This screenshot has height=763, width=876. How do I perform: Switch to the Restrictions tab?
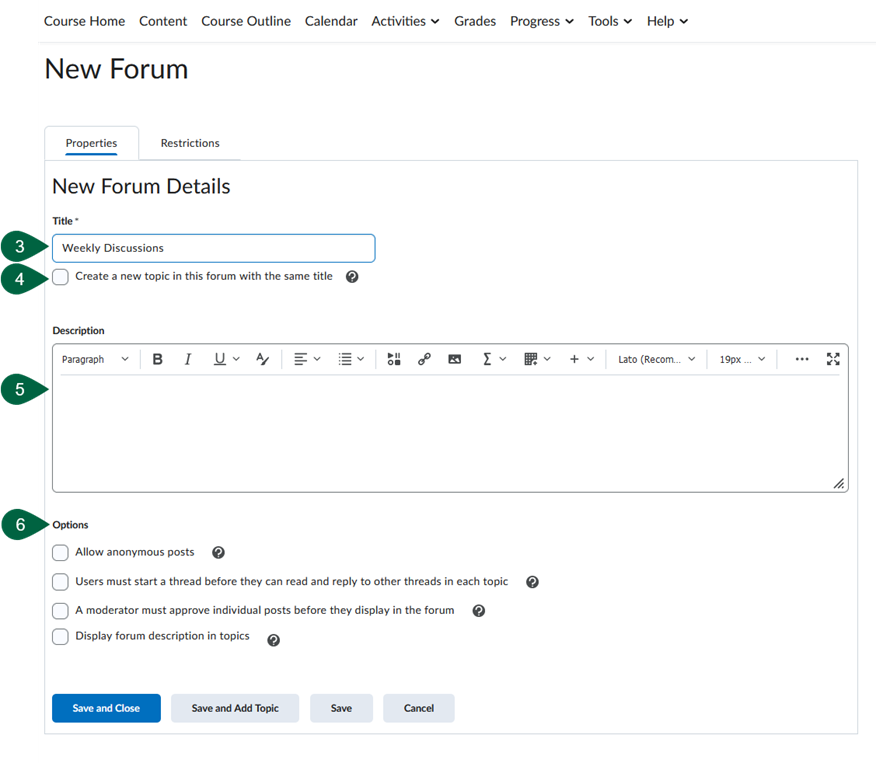click(189, 143)
